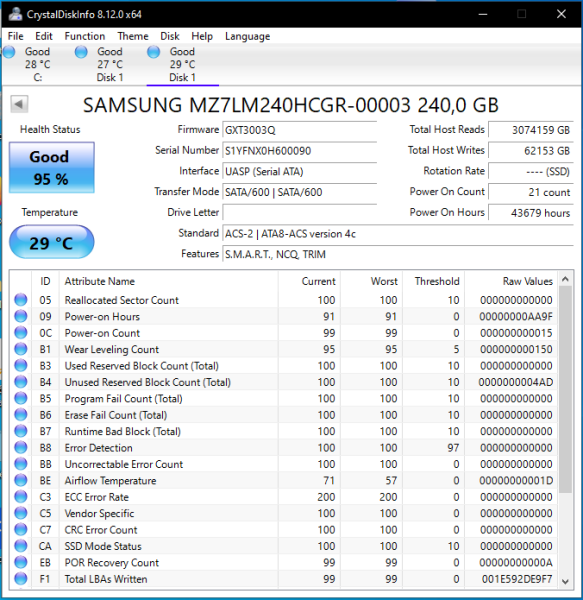Viewport: 583px width, 600px height.
Task: Click status orb for Runtime Bad Block
Action: coord(21,431)
